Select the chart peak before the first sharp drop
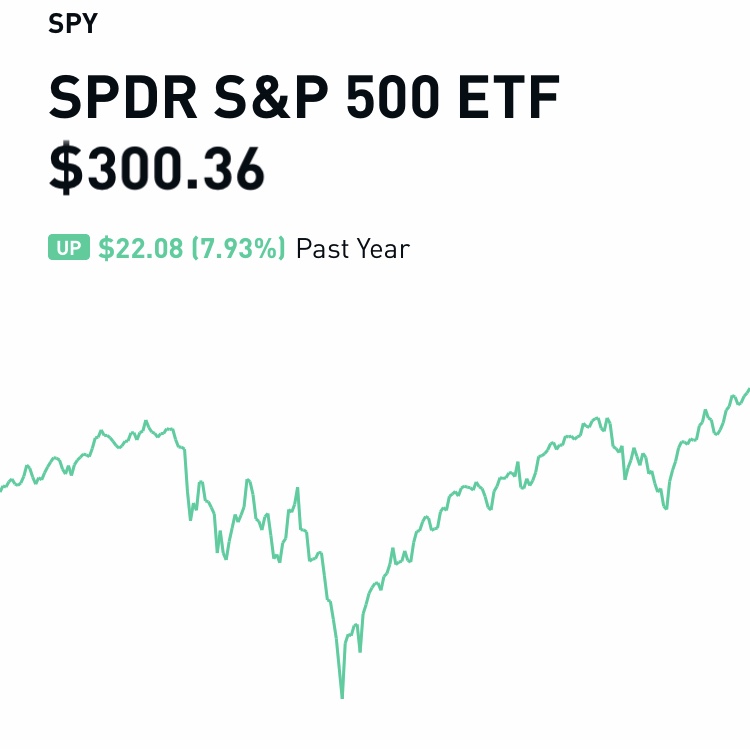750x749 pixels. click(146, 421)
